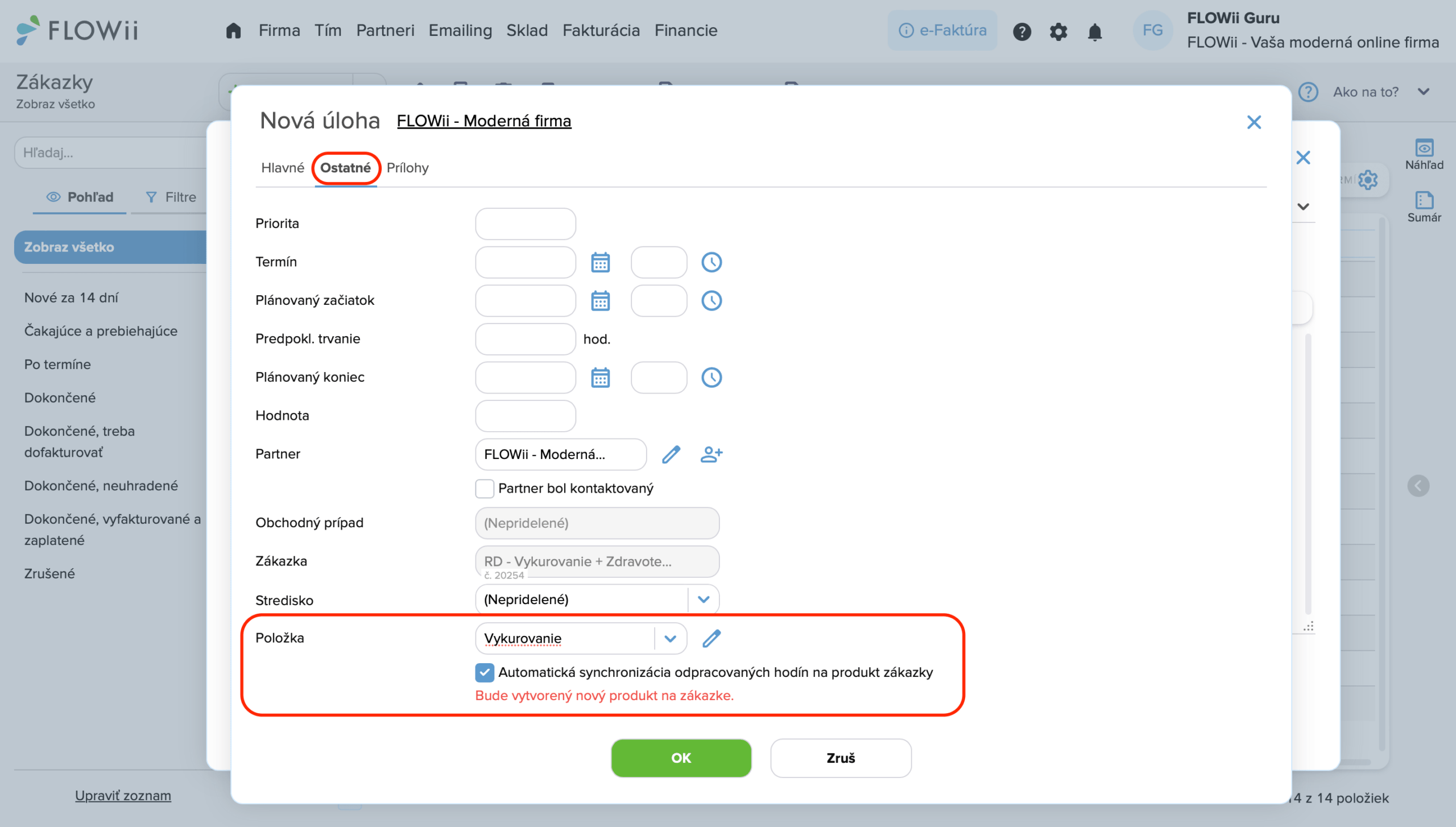Switch to the Hlavné tab
This screenshot has width=1456, height=827.
(x=283, y=168)
